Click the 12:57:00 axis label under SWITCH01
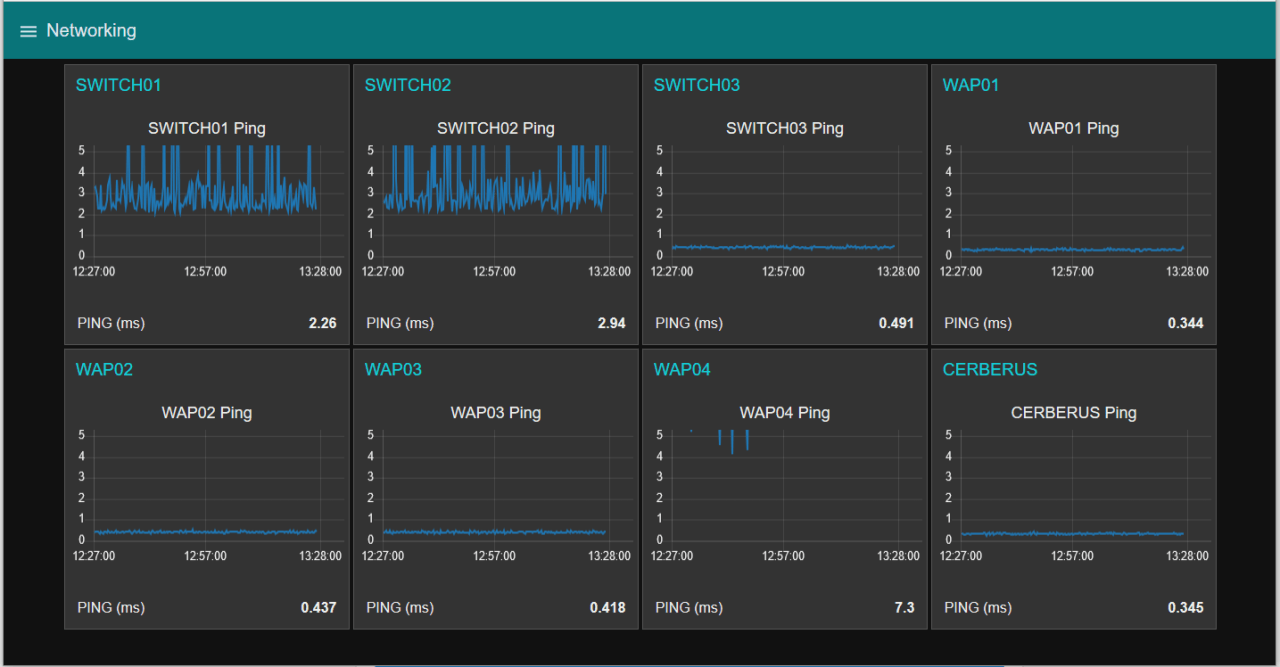1280x667 pixels. pos(205,271)
